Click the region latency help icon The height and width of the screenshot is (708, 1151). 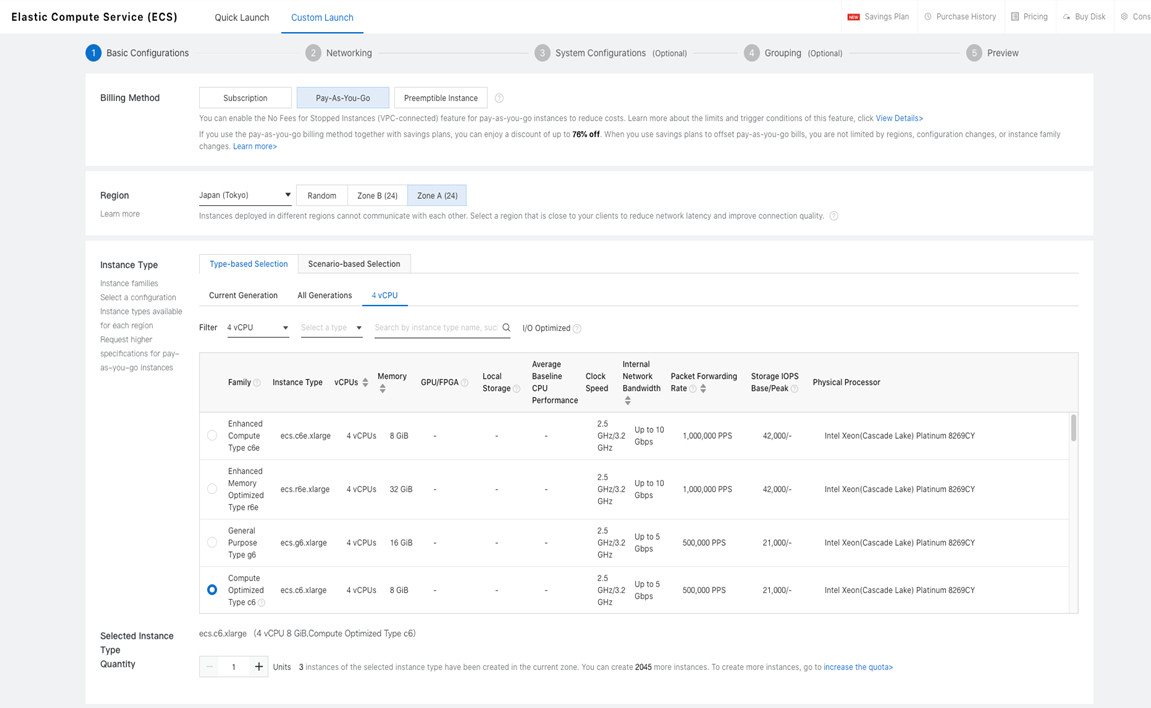point(833,216)
